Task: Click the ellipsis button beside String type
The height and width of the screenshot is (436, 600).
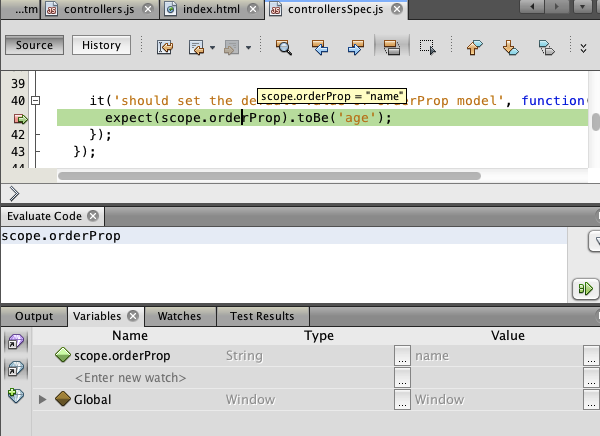Action: click(402, 356)
